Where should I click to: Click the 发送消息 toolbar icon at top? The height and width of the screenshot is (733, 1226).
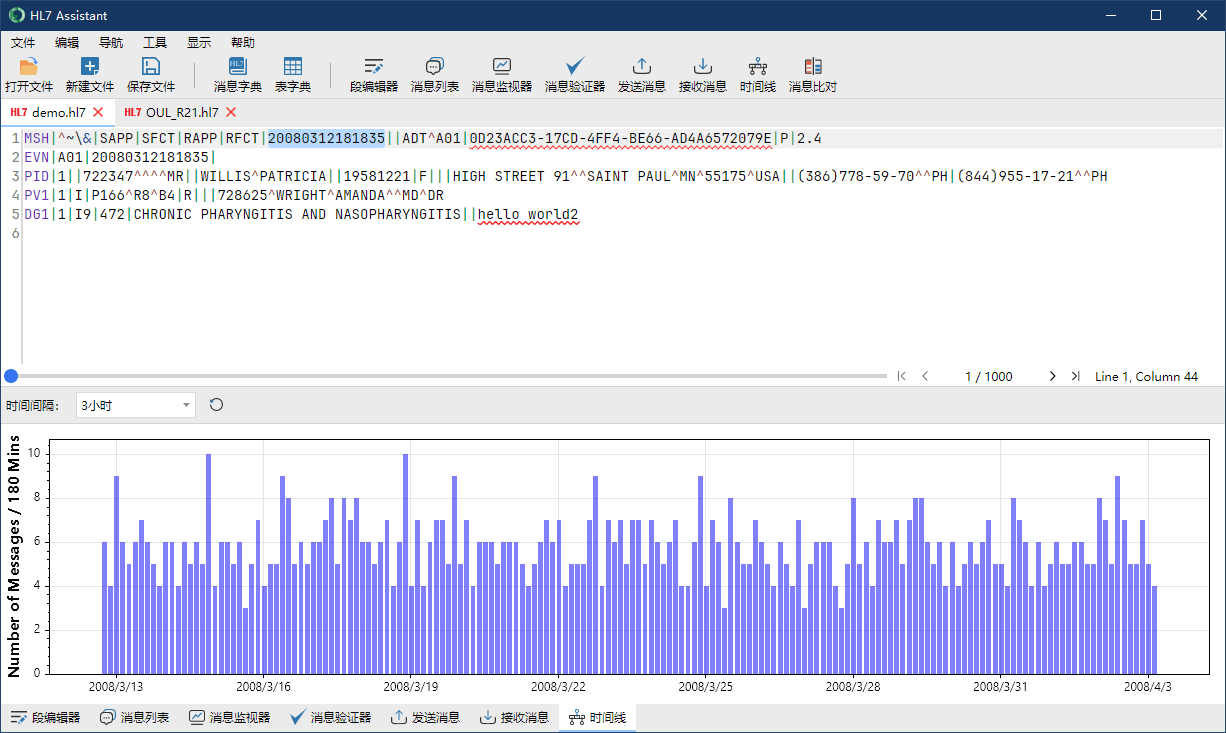point(642,67)
